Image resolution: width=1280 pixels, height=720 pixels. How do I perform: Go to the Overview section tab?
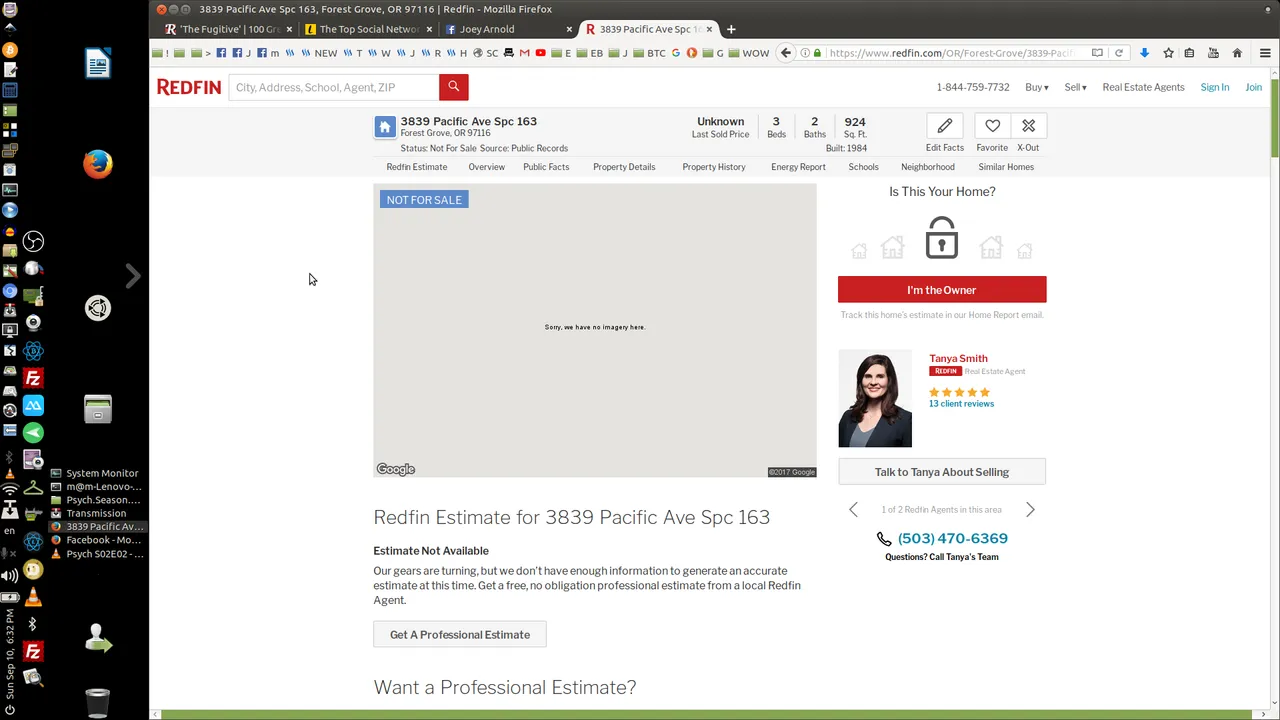pos(486,167)
